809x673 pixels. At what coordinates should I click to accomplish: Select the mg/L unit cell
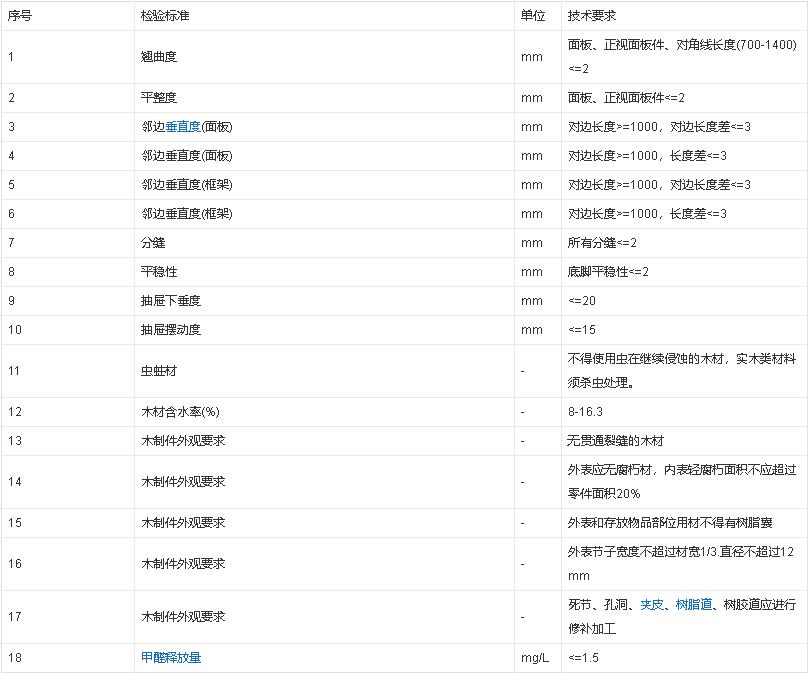click(x=534, y=657)
